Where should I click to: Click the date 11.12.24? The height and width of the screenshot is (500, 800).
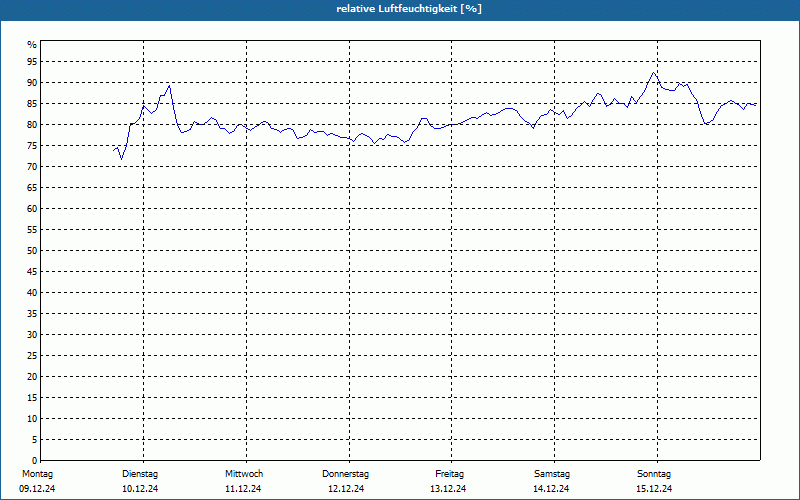tap(243, 489)
